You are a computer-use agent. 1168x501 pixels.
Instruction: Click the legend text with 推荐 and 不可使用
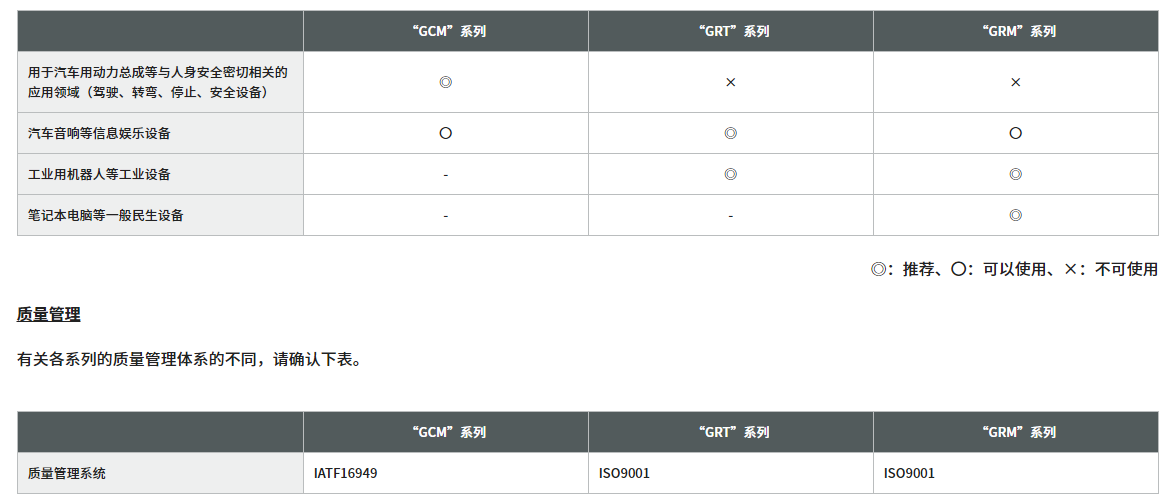tap(1015, 269)
